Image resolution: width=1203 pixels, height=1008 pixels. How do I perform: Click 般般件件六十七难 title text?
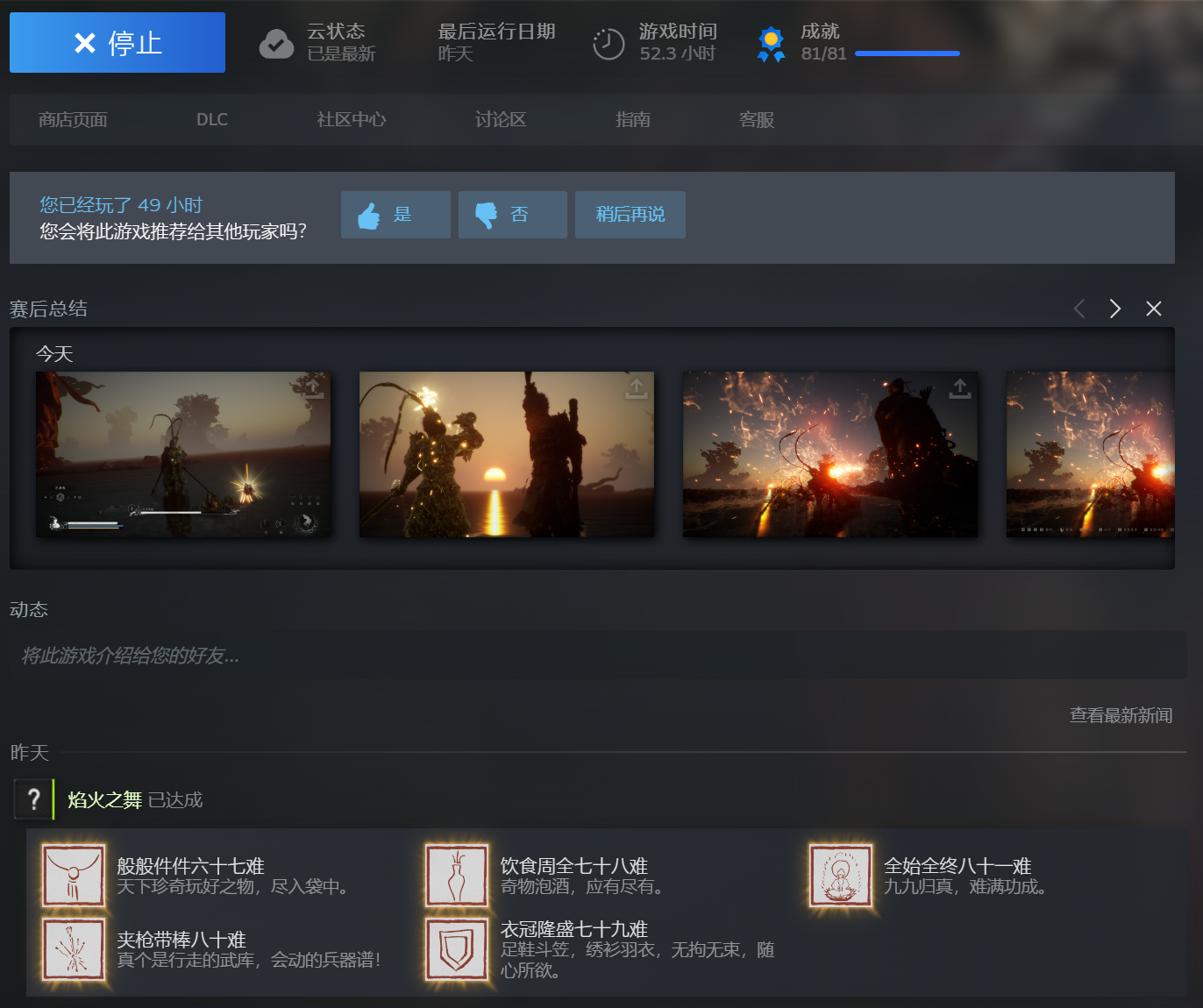click(x=190, y=866)
